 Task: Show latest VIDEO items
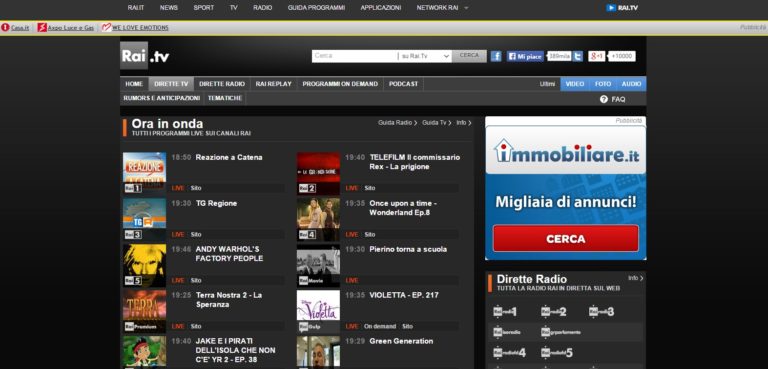pyautogui.click(x=575, y=84)
